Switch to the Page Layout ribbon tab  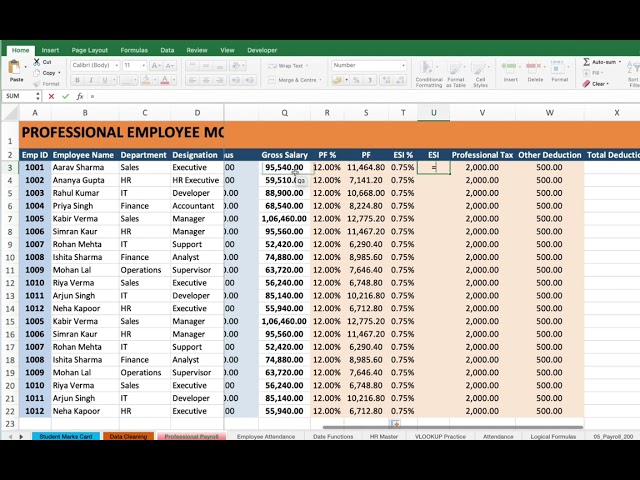coord(90,50)
